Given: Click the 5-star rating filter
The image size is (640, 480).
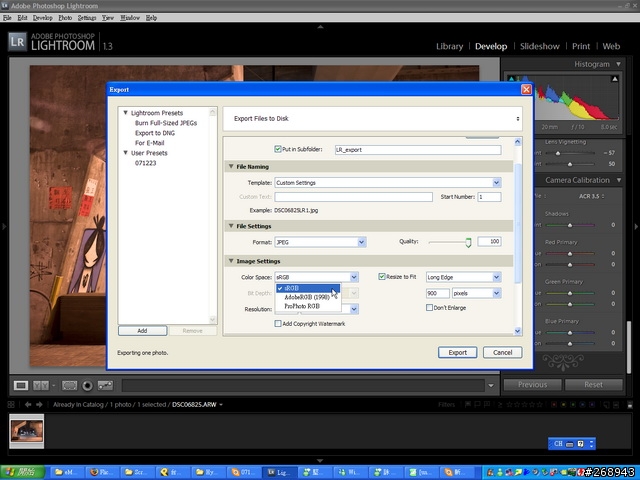Looking at the screenshot, I should (540, 404).
